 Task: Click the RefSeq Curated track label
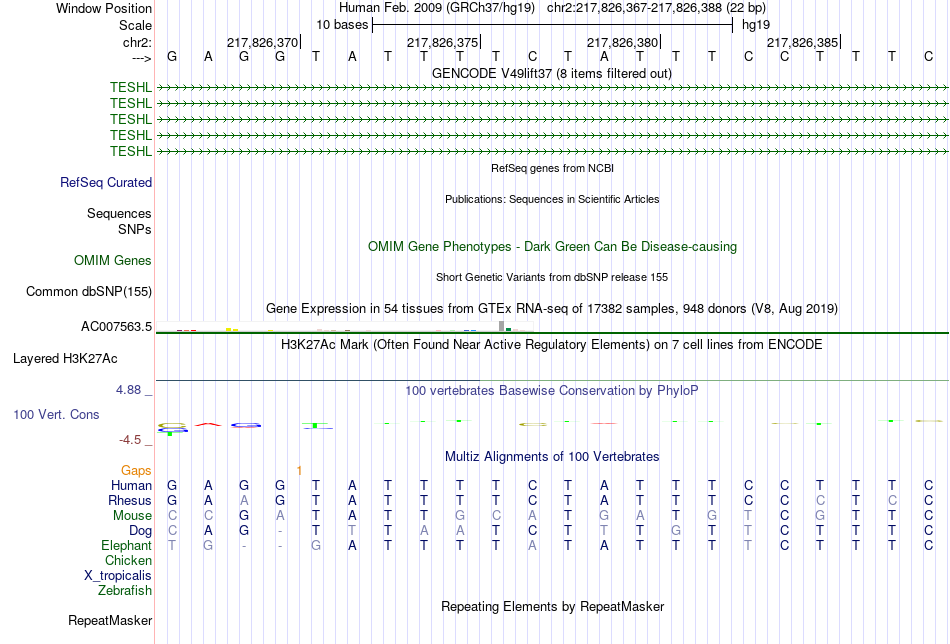(106, 182)
